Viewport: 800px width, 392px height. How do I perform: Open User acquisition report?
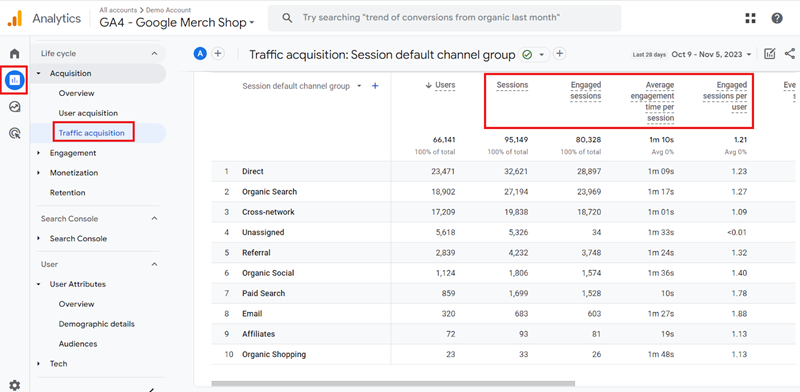point(88,113)
